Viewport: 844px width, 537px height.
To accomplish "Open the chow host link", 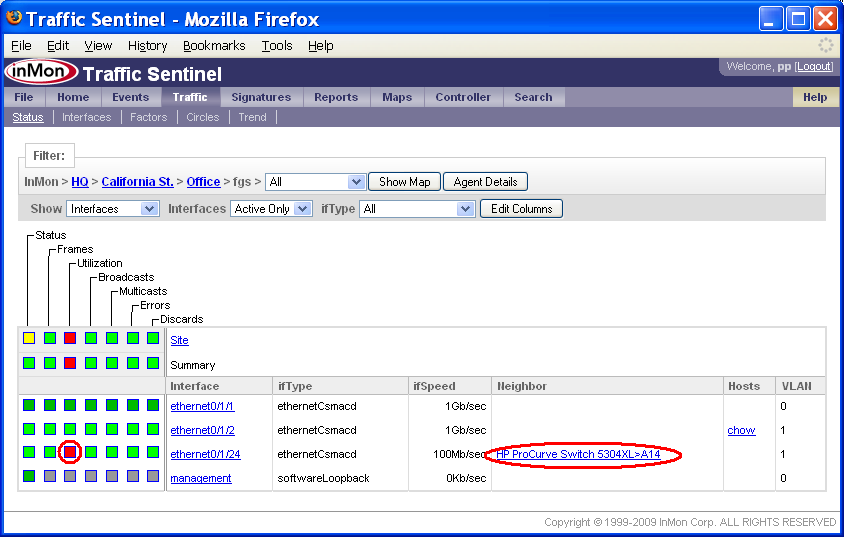I will [741, 430].
